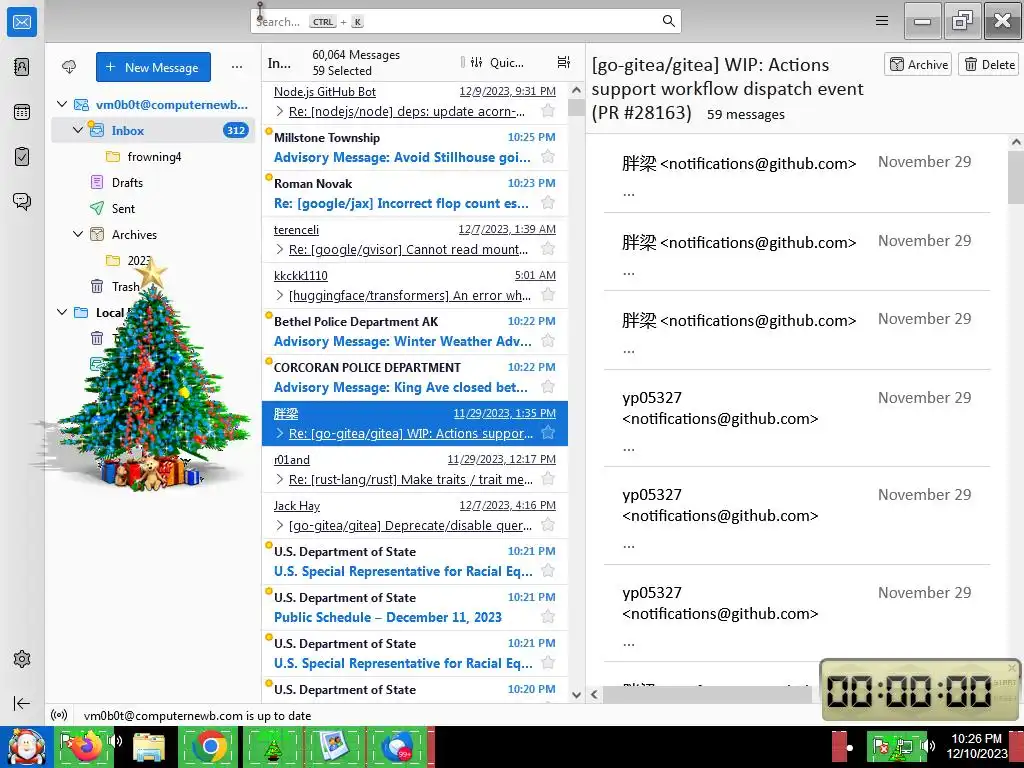Open the Calendar space icon
Viewport: 1024px width, 768px height.
(22, 112)
